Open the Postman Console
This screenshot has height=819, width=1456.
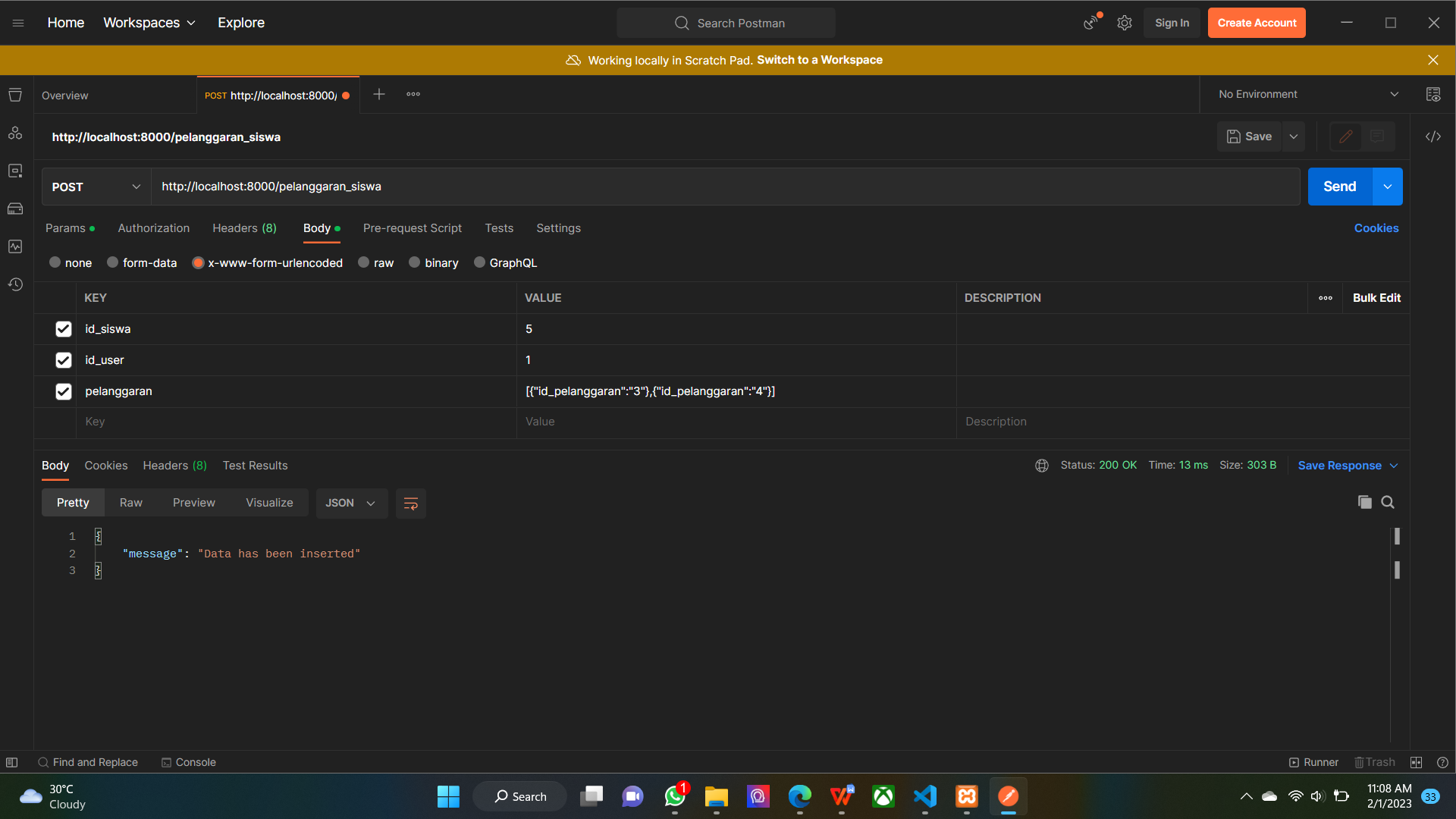coord(188,762)
